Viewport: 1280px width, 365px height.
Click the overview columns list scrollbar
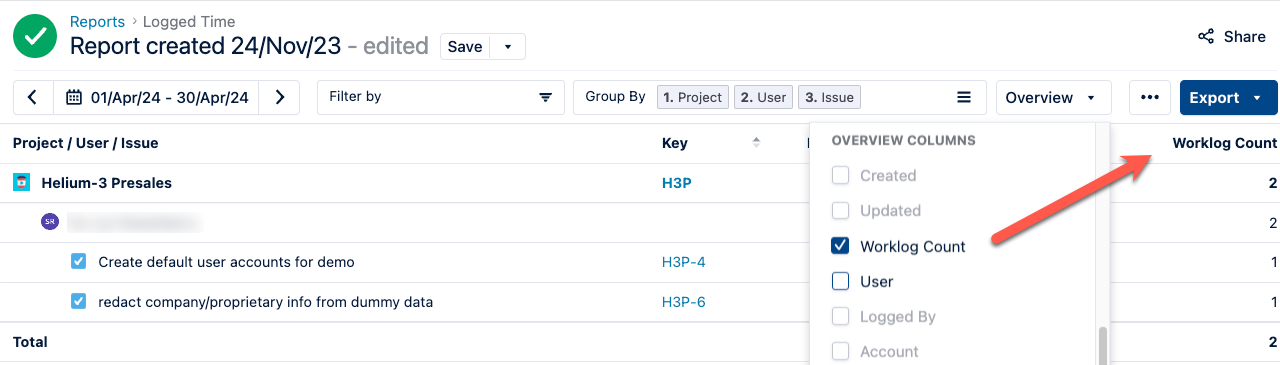click(x=1103, y=345)
